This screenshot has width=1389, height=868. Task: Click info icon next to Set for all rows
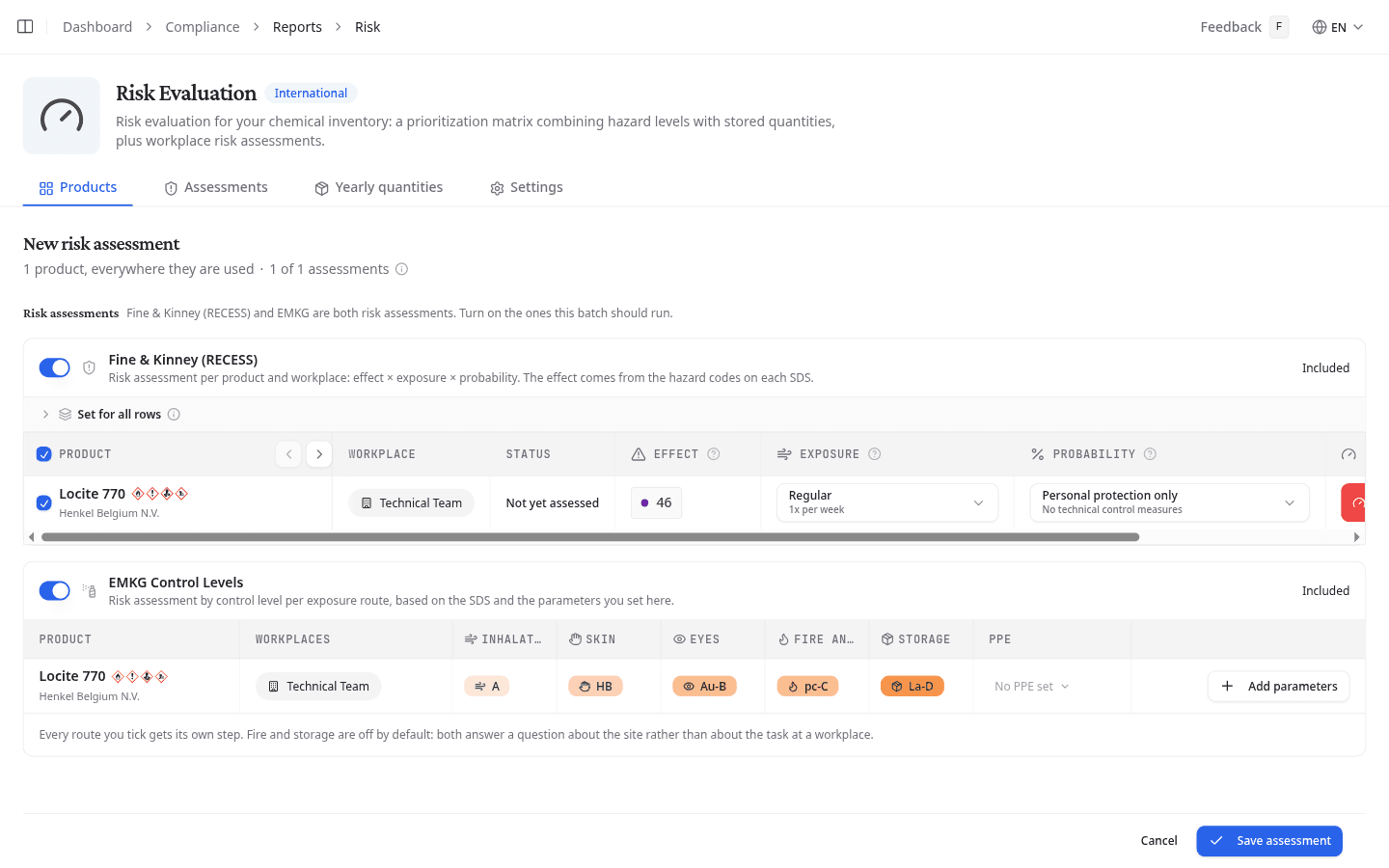tap(174, 415)
